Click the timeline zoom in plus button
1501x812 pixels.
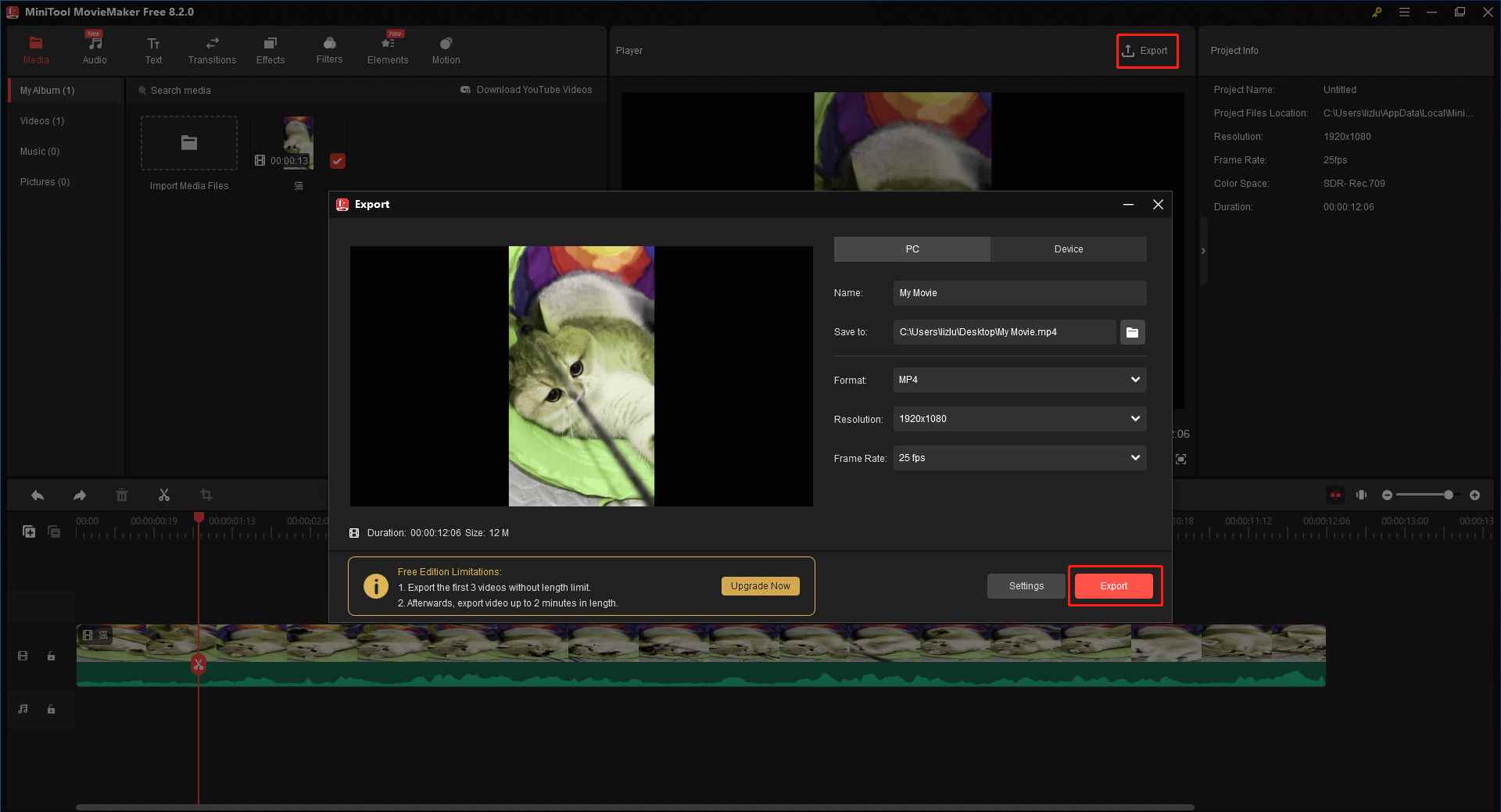click(x=1474, y=495)
